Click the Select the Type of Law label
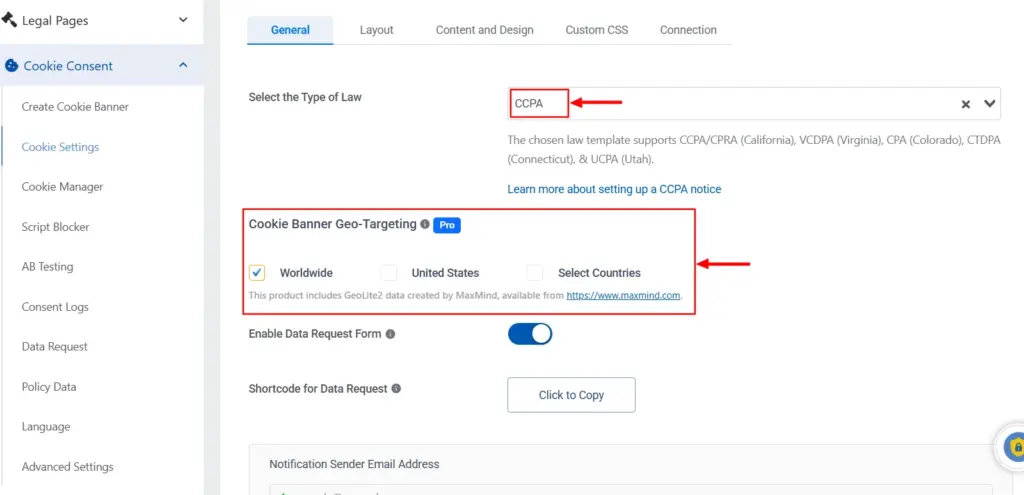1024x495 pixels. pos(305,97)
